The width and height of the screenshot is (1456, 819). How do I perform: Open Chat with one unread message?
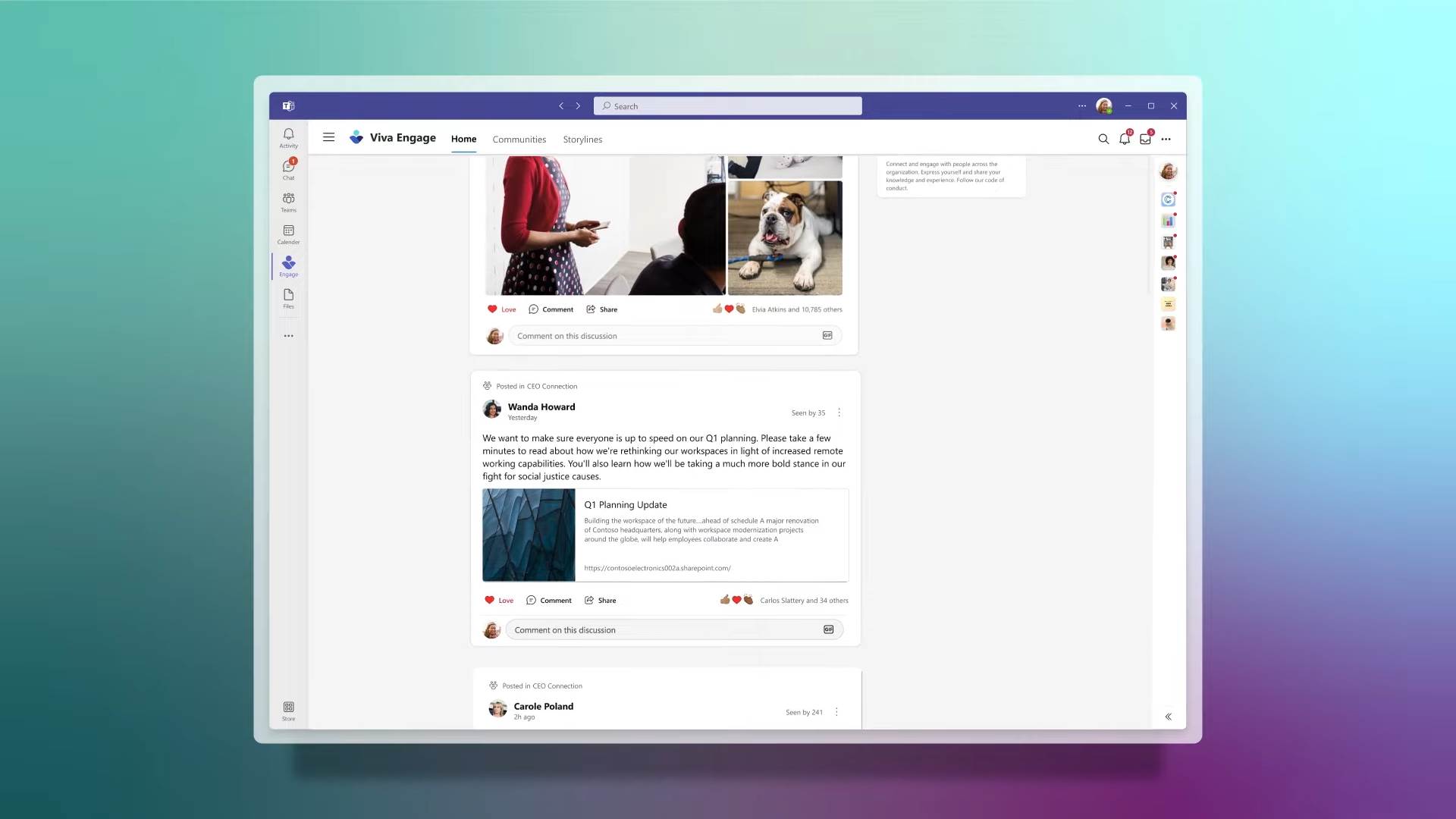(x=288, y=170)
